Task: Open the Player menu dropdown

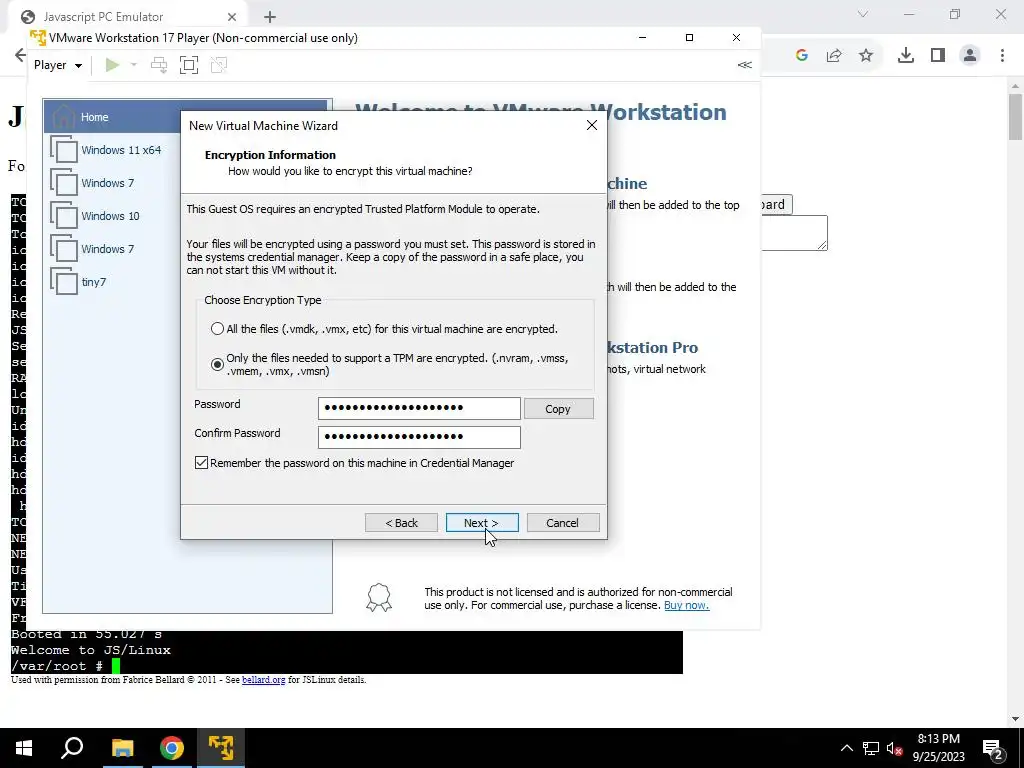Action: [58, 65]
